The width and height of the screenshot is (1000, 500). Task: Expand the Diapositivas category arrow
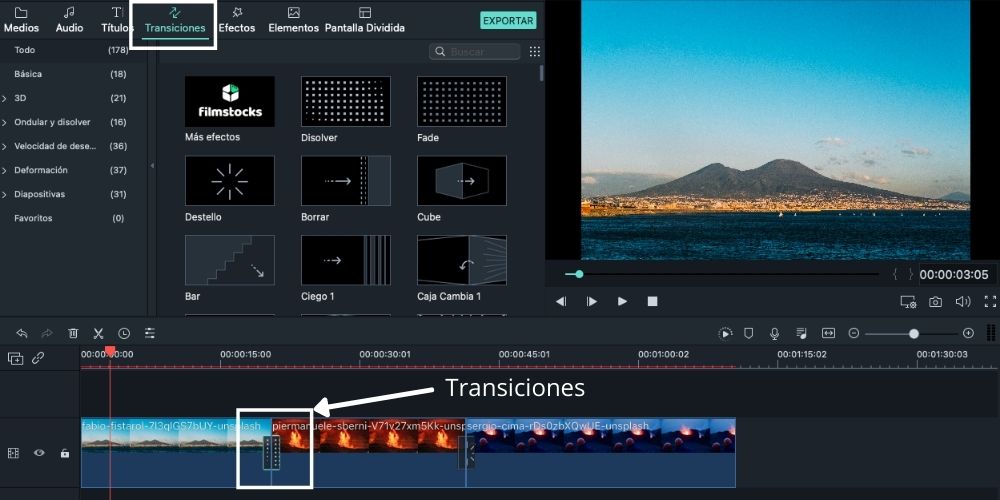point(4,195)
